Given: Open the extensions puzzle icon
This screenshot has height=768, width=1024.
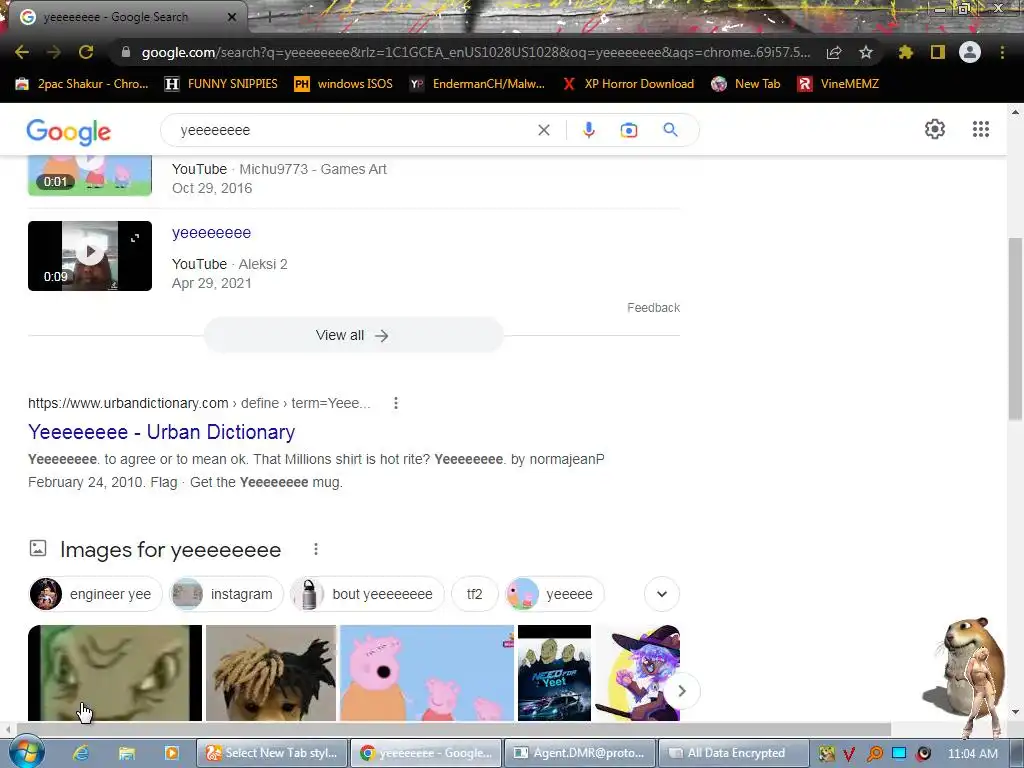Looking at the screenshot, I should (x=905, y=52).
